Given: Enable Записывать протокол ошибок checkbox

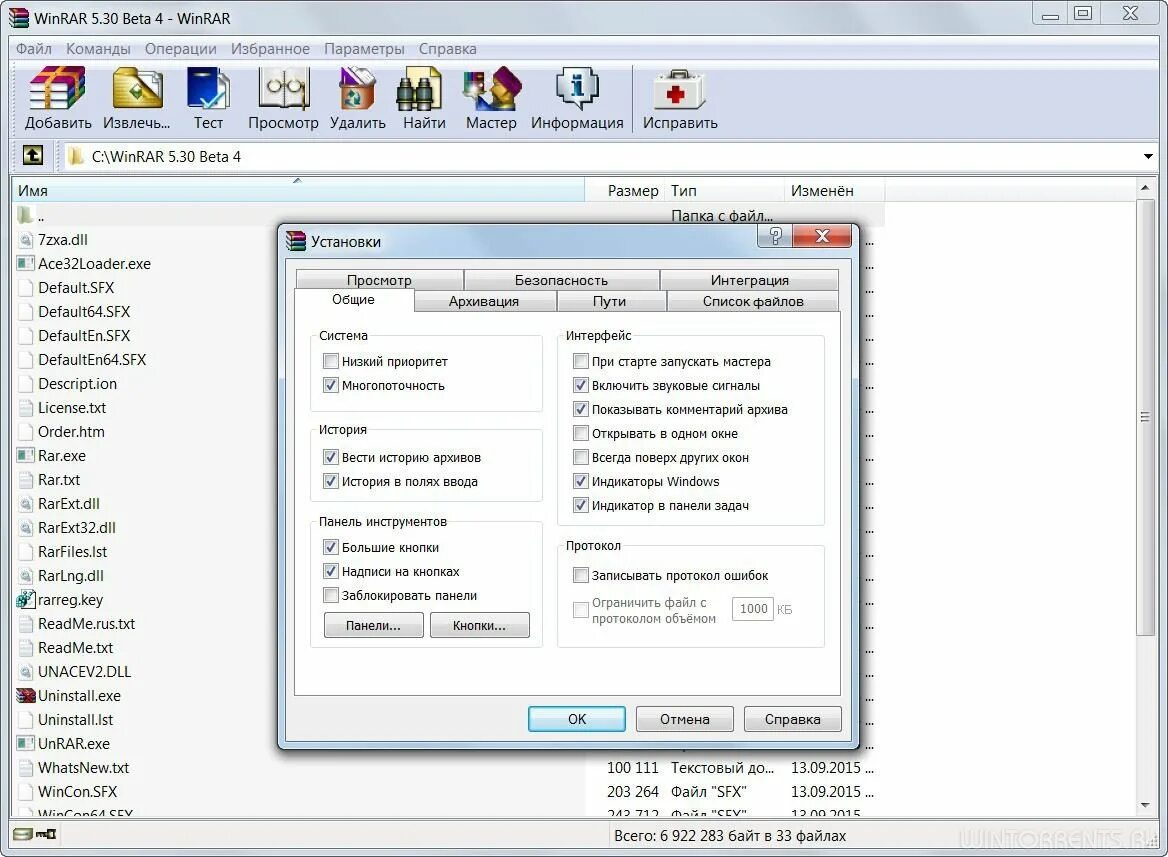Looking at the screenshot, I should 581,575.
